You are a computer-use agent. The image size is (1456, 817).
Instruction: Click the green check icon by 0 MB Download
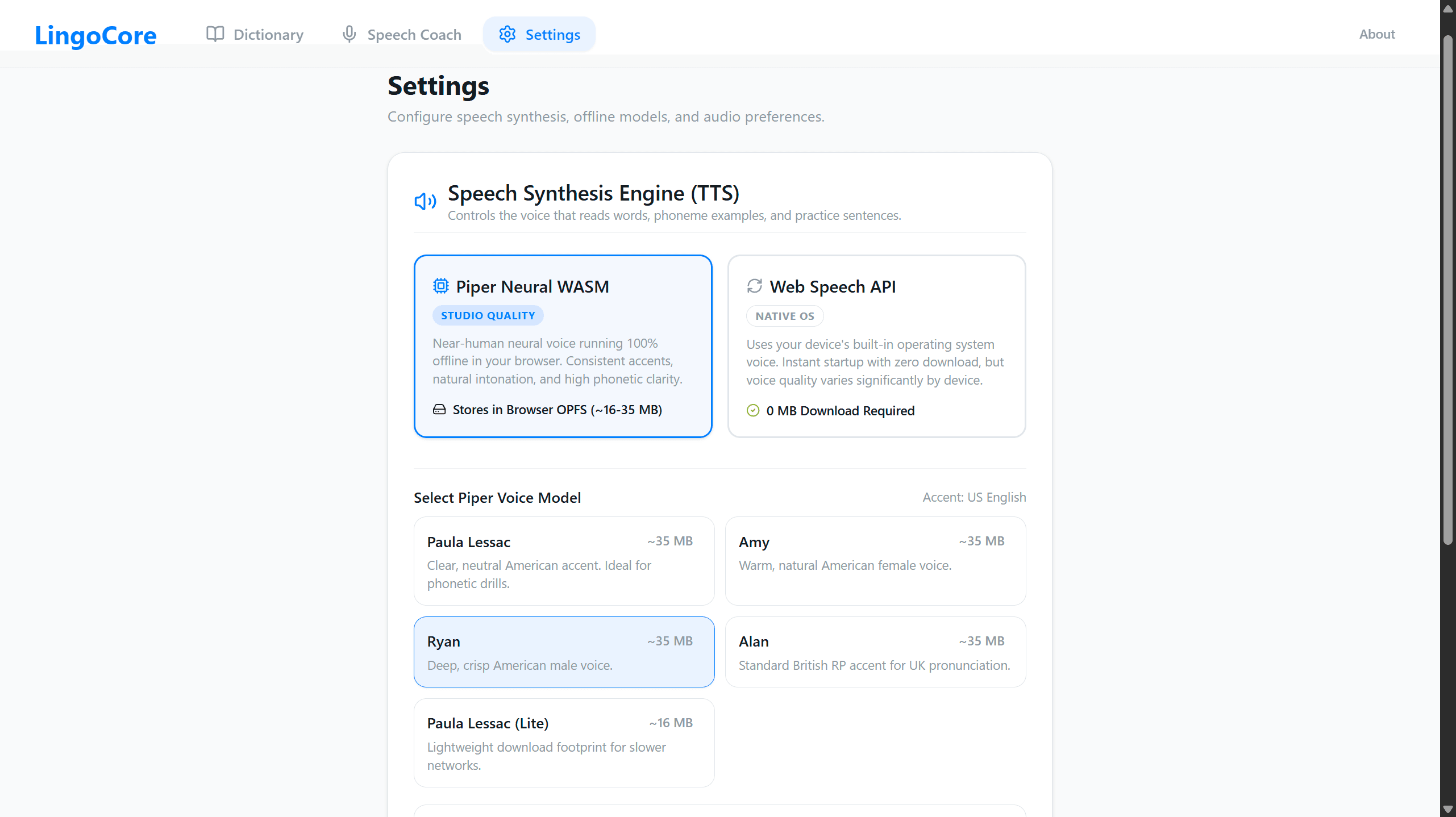point(752,410)
